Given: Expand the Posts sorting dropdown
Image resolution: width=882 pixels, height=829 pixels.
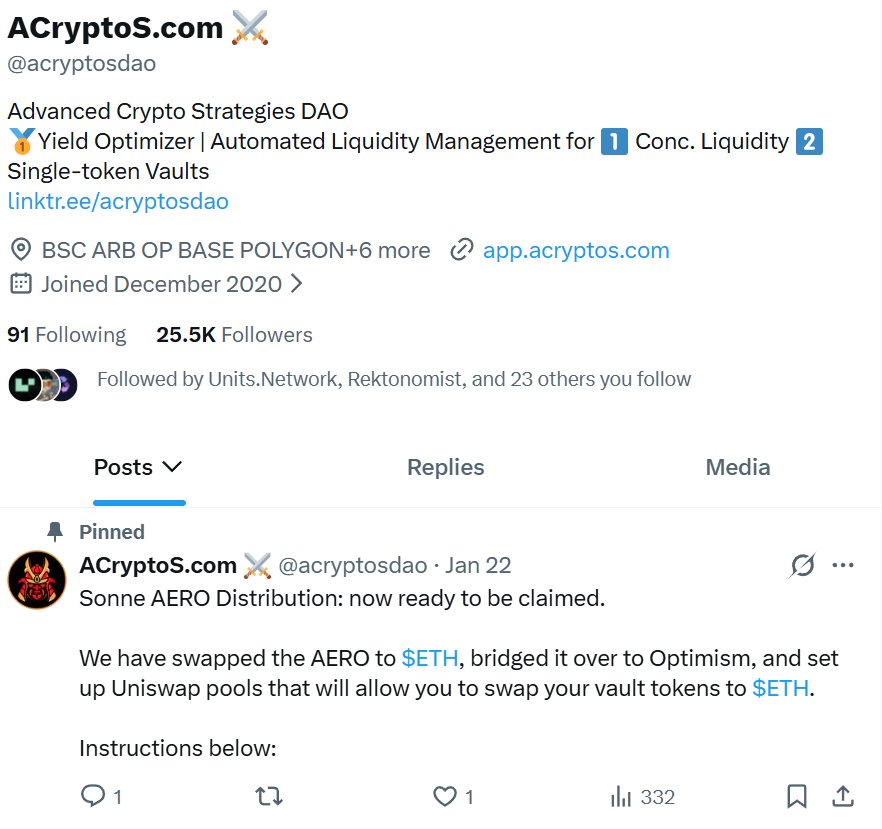Looking at the screenshot, I should point(171,467).
